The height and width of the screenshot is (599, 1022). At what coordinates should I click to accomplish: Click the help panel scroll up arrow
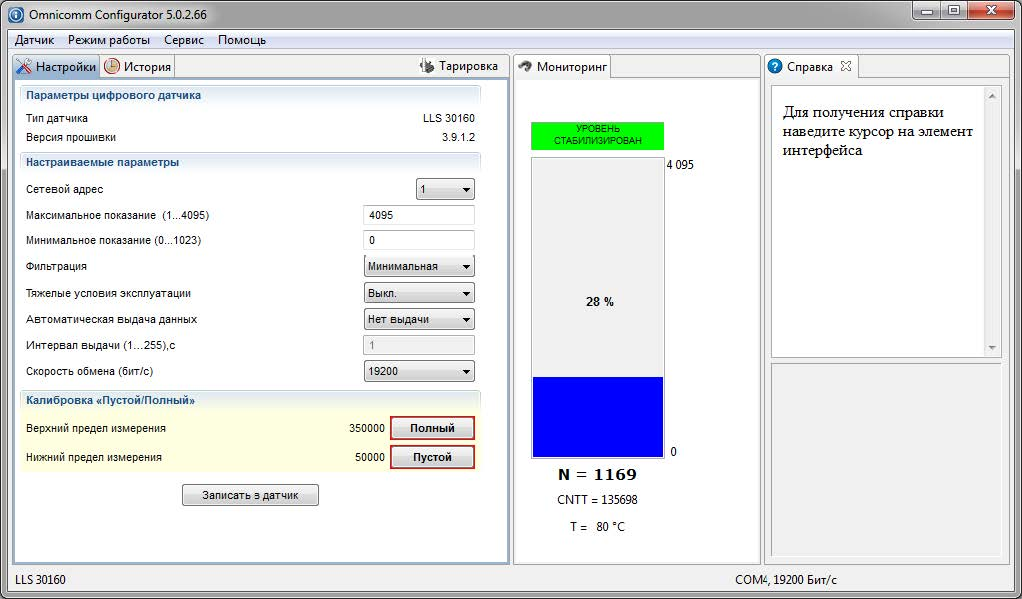(992, 96)
